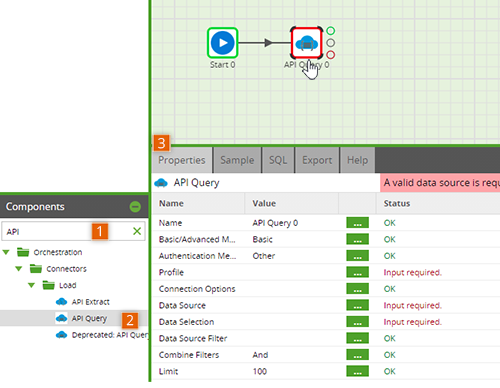
Task: Edit Limit value via ellipsis button
Action: click(357, 371)
